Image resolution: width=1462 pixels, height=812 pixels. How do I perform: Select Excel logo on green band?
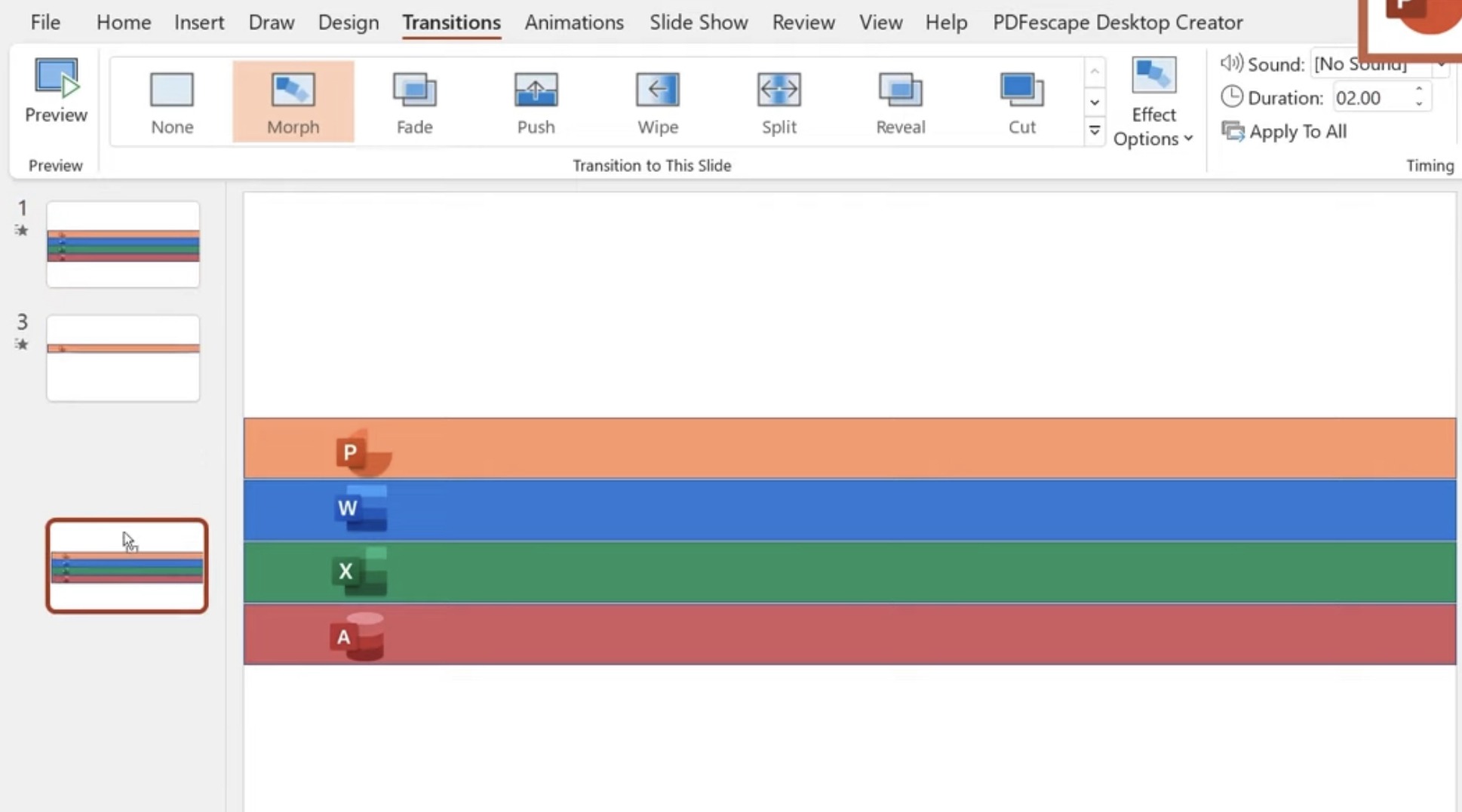(360, 571)
